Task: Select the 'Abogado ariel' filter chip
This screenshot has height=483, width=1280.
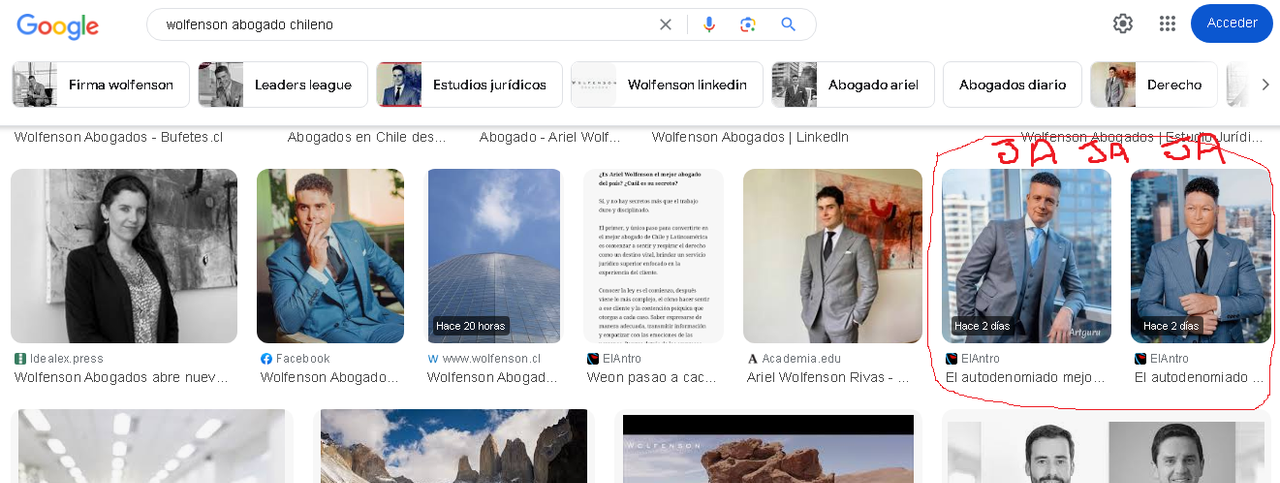Action: [x=853, y=85]
